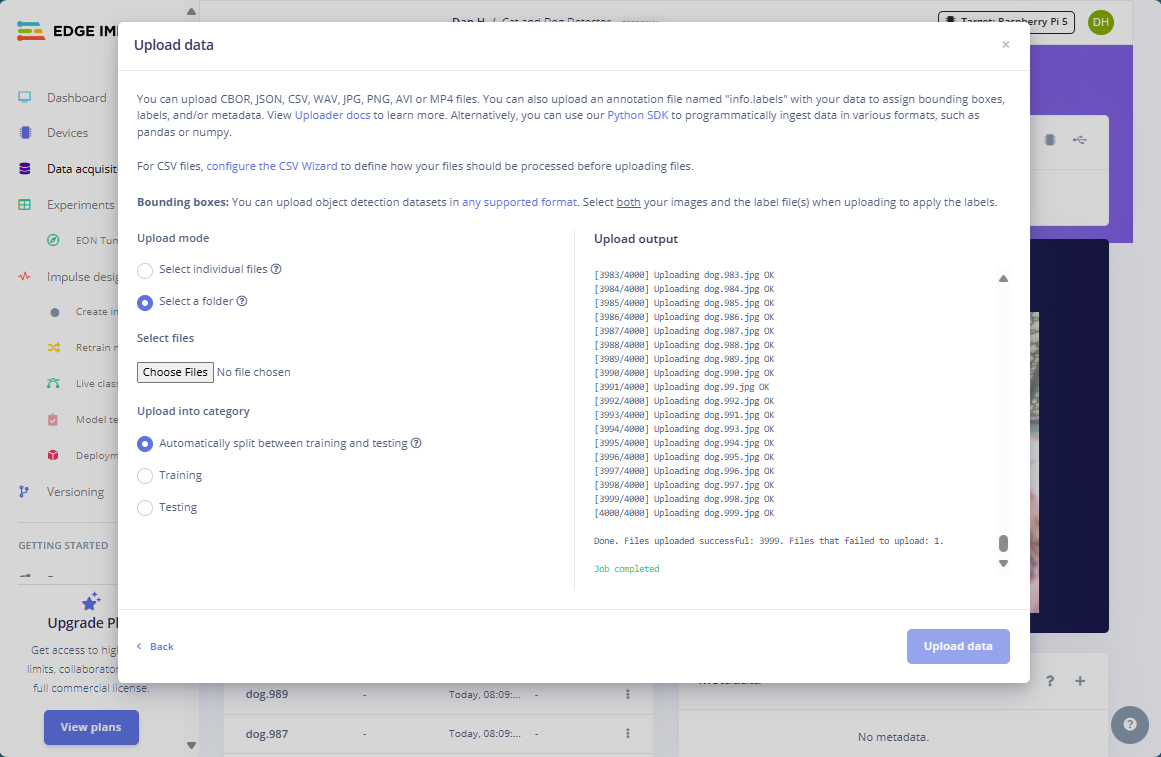1161x757 pixels.
Task: Select Testing as upload category
Action: coord(145,508)
